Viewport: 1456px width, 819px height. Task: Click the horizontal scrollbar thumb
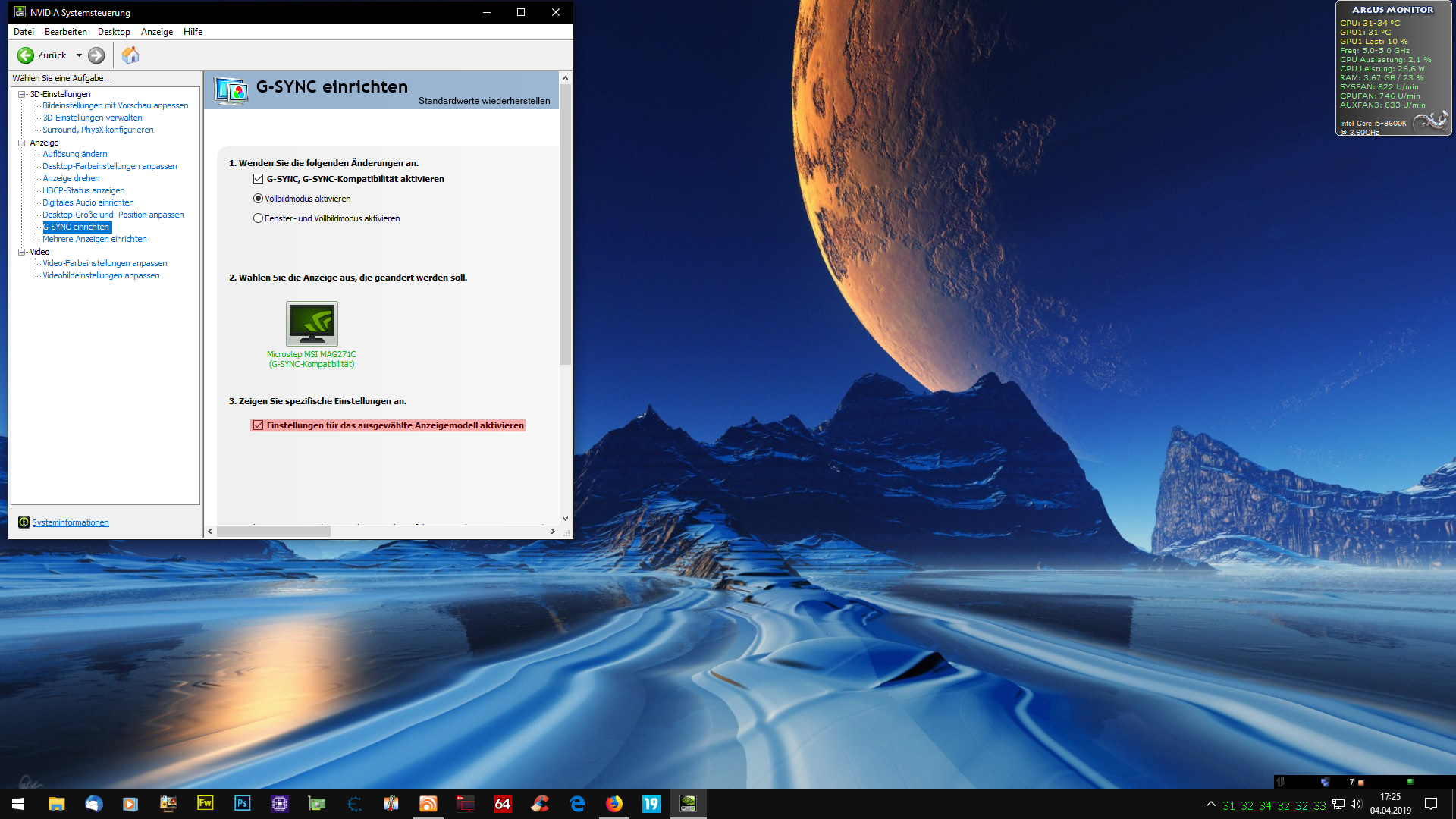(x=273, y=532)
